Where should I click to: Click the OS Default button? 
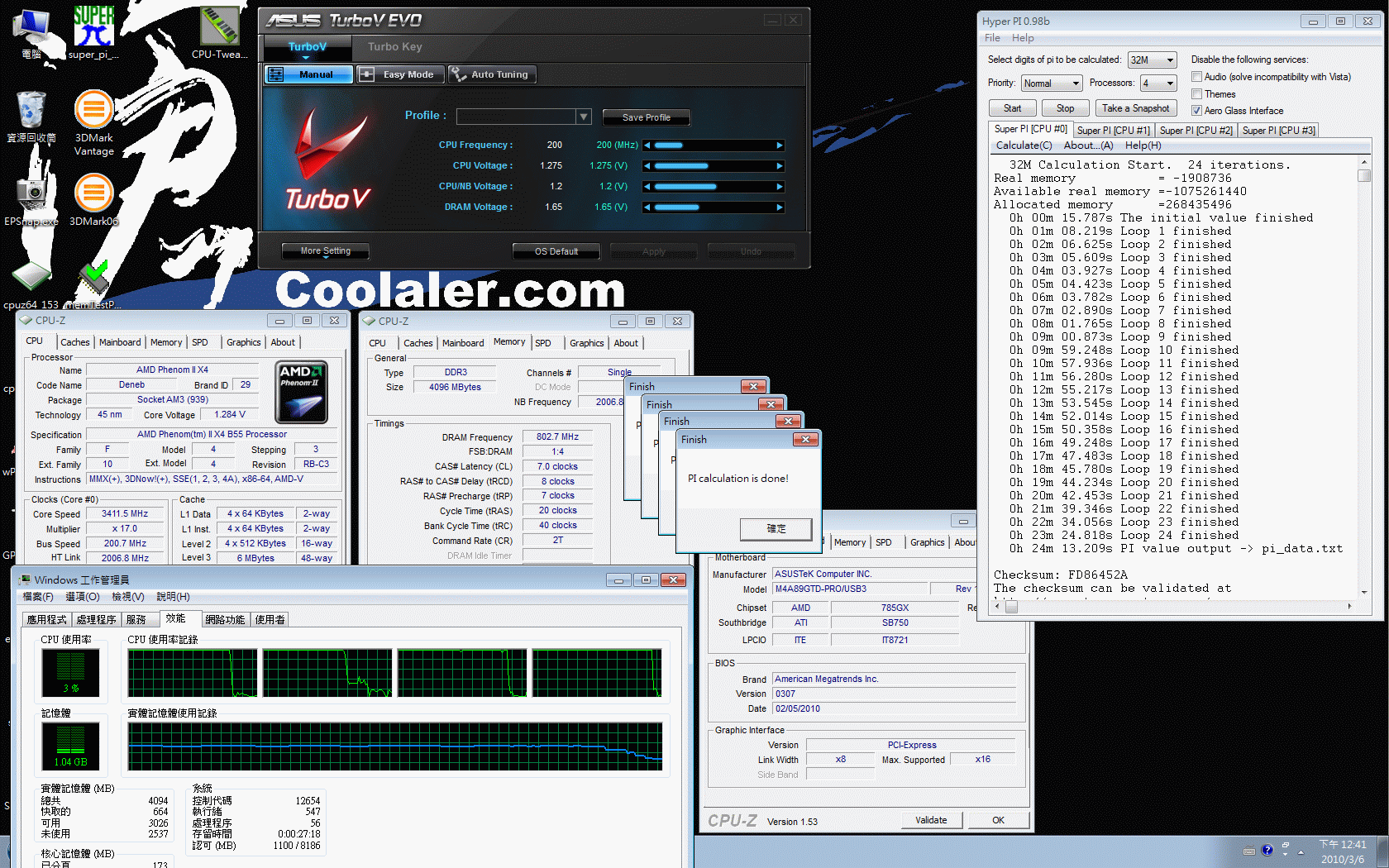(556, 251)
